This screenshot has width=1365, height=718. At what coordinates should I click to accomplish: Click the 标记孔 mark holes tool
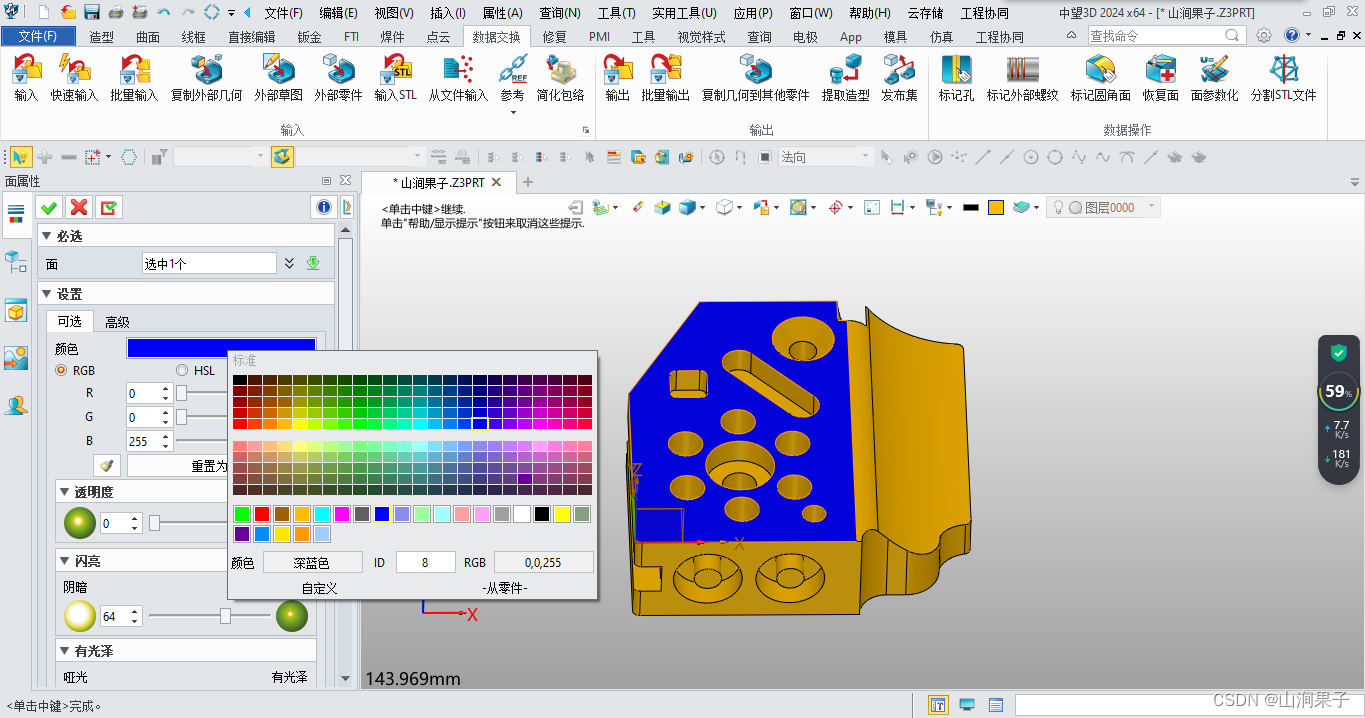(x=955, y=80)
